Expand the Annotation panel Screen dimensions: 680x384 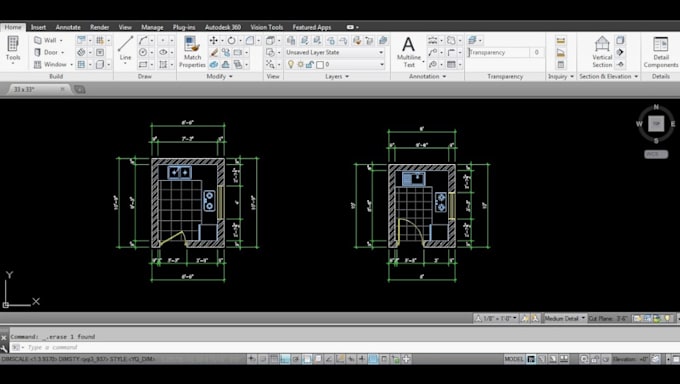coord(428,76)
